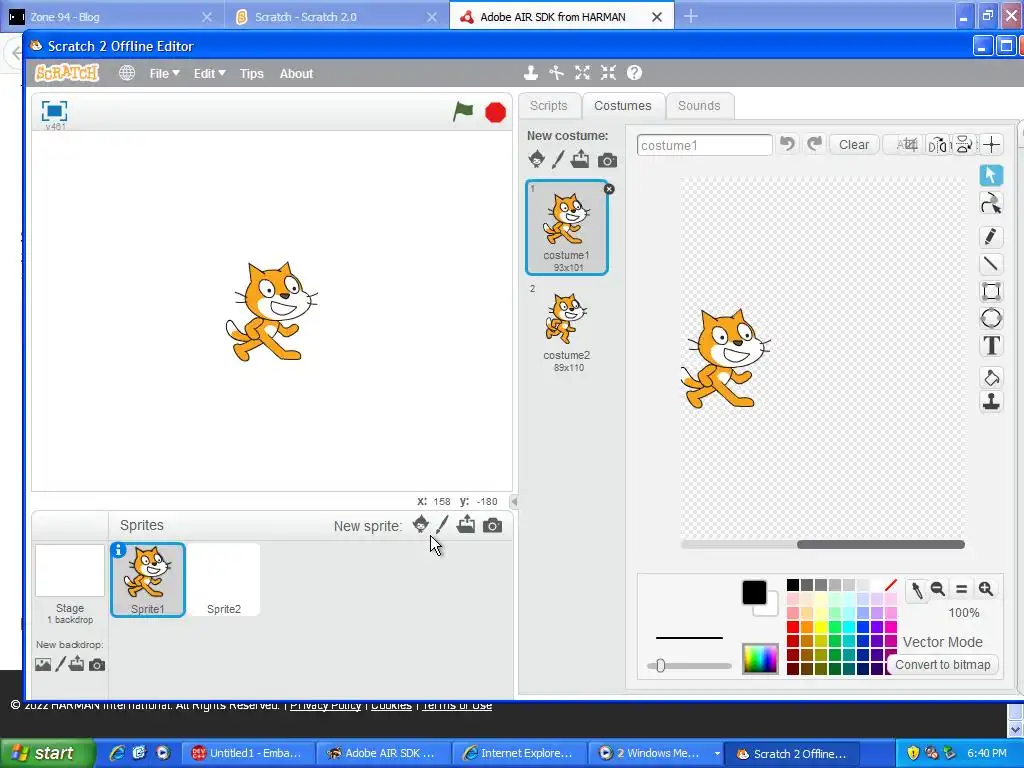Set costume center crosshair
The height and width of the screenshot is (768, 1024).
(x=991, y=144)
